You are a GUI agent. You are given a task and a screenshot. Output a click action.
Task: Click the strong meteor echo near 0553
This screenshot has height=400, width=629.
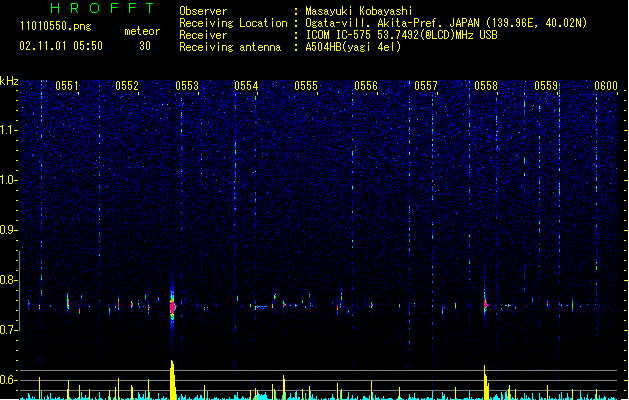172,307
